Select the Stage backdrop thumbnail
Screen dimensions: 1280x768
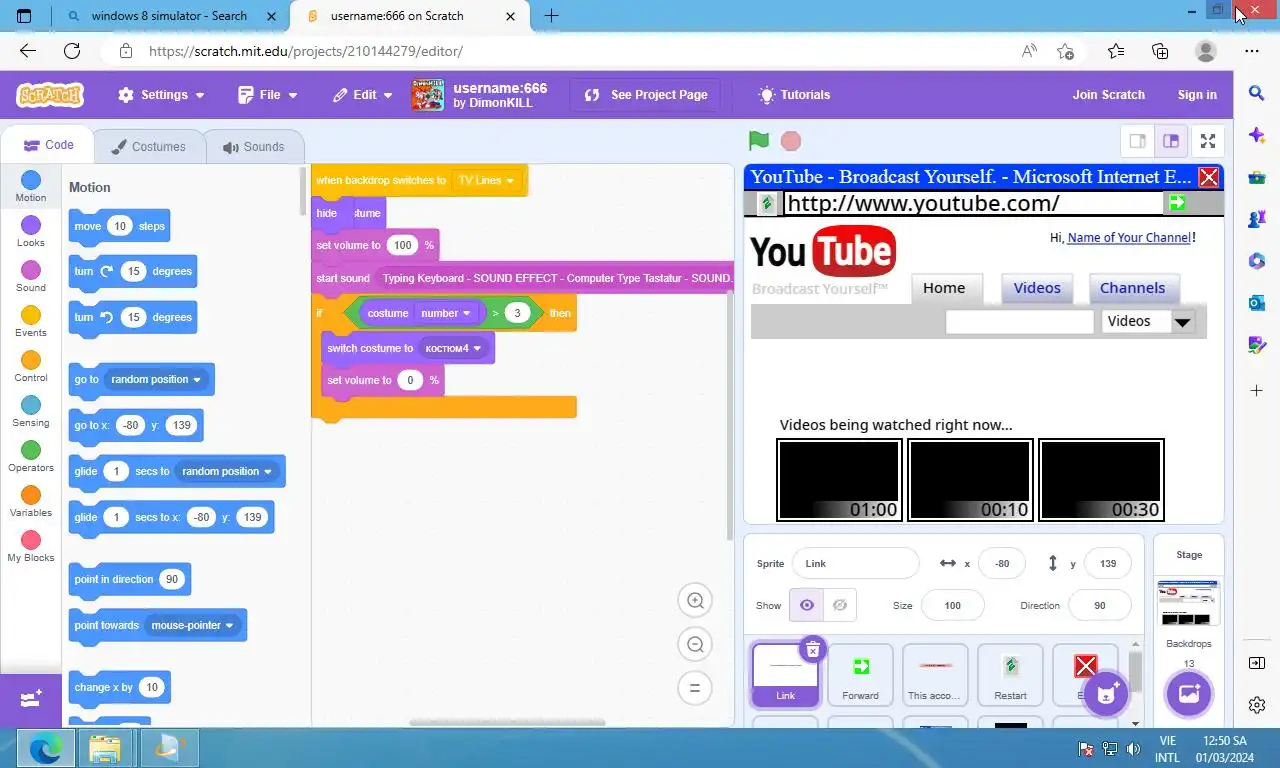[x=1189, y=603]
